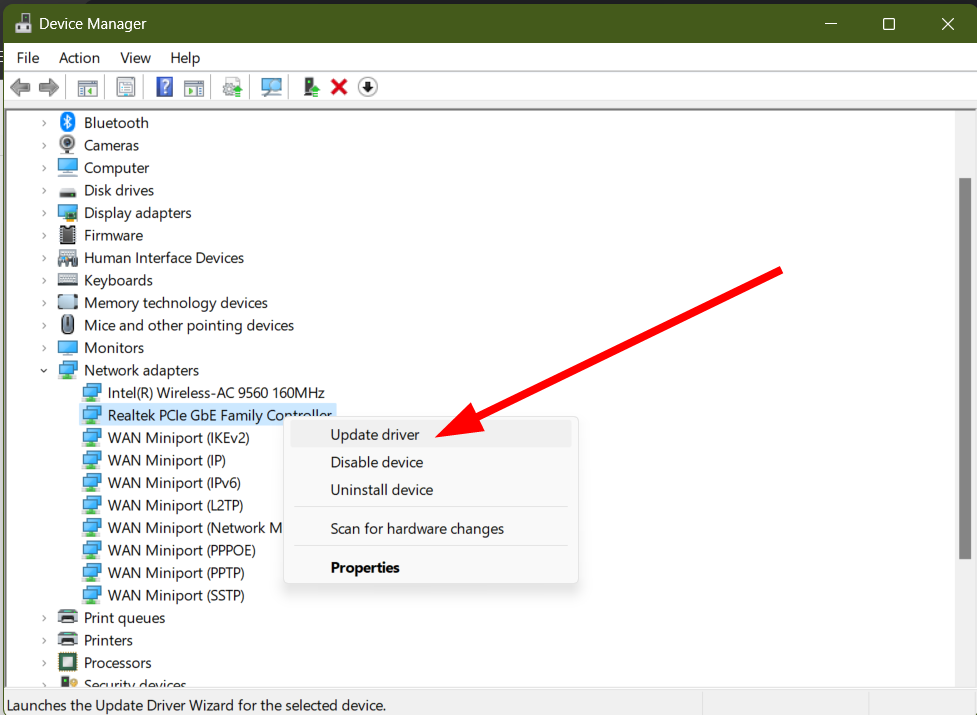Open the Help menu
Screen dimensions: 977x715
click(x=185, y=58)
